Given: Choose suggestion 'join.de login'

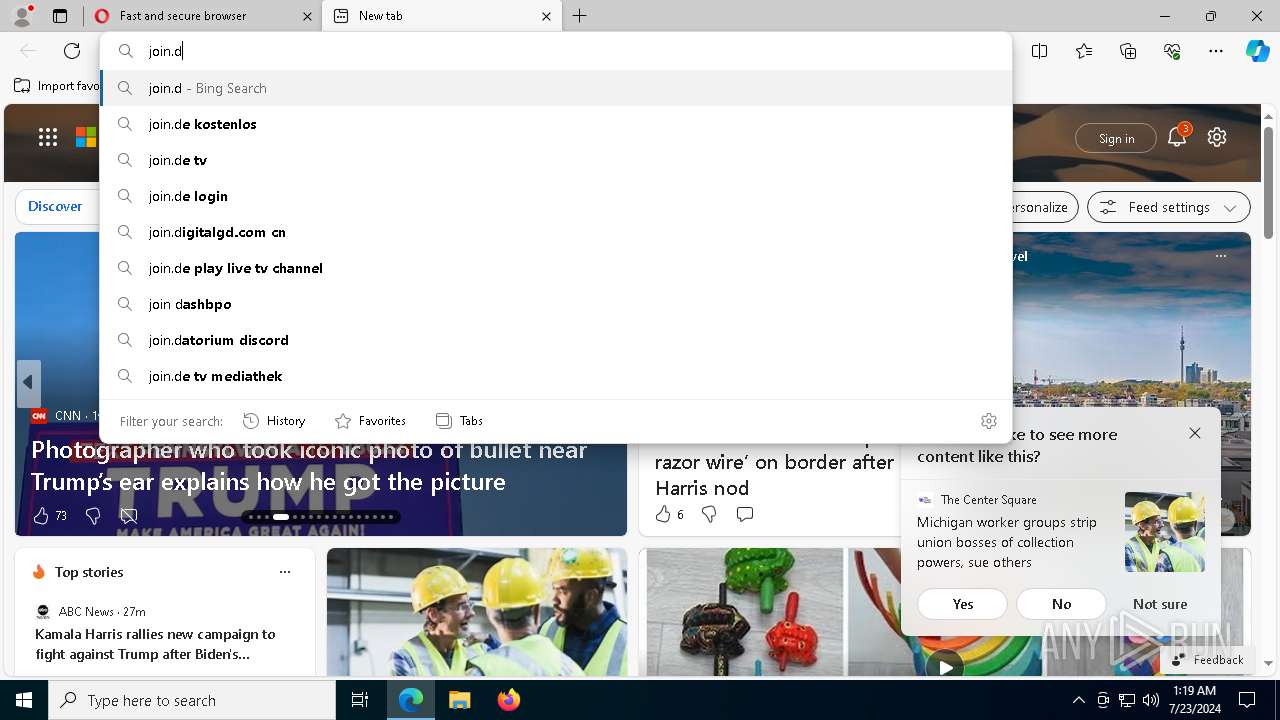Looking at the screenshot, I should (x=556, y=196).
